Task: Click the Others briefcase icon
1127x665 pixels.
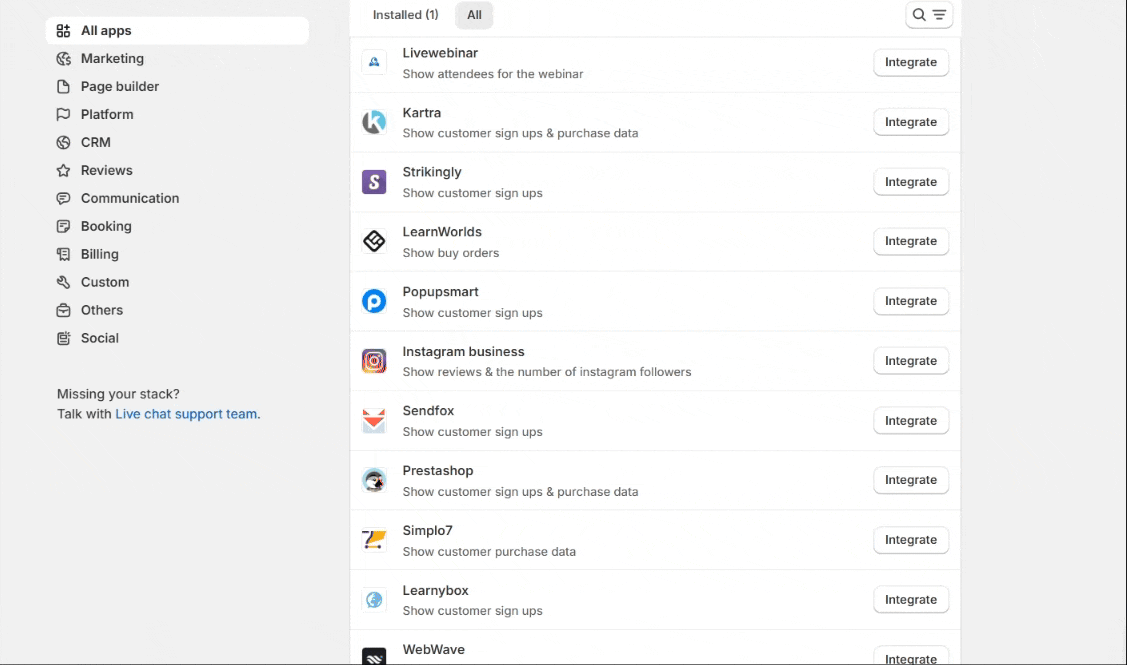Action: [63, 311]
